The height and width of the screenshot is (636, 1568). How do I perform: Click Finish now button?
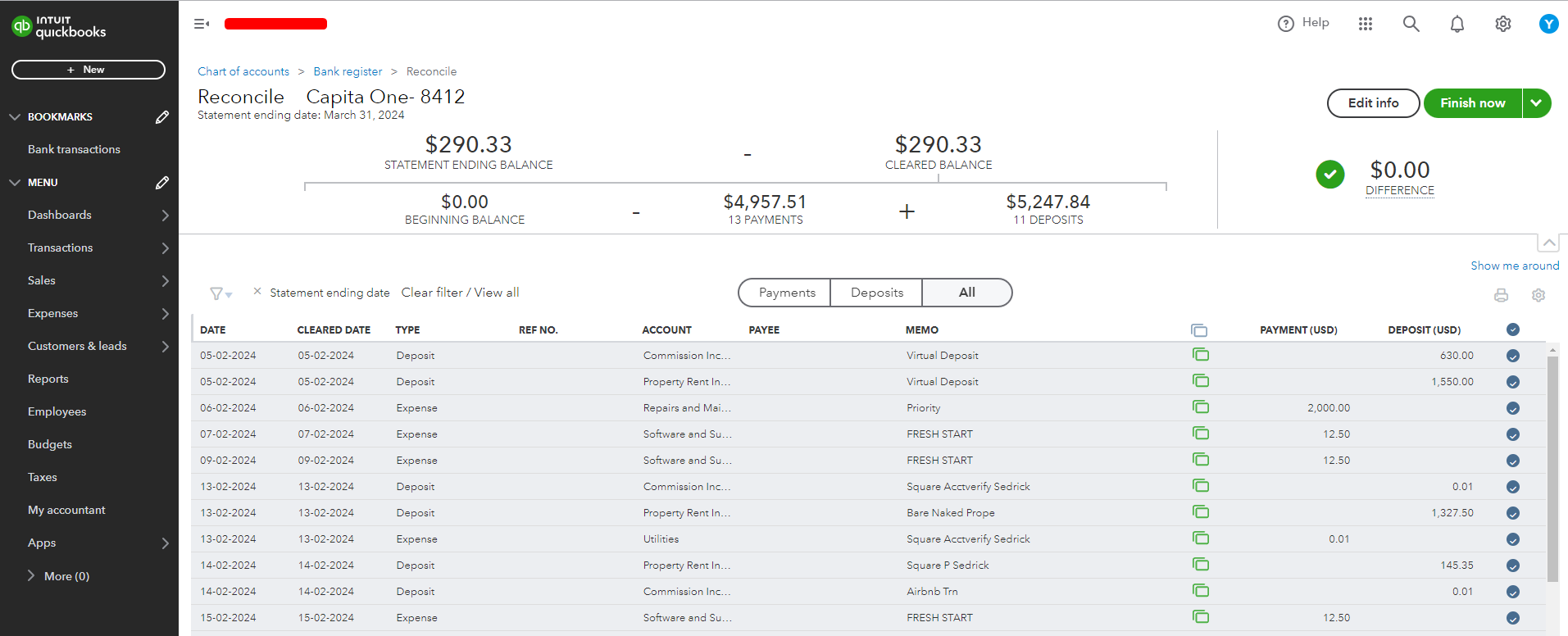(x=1473, y=103)
